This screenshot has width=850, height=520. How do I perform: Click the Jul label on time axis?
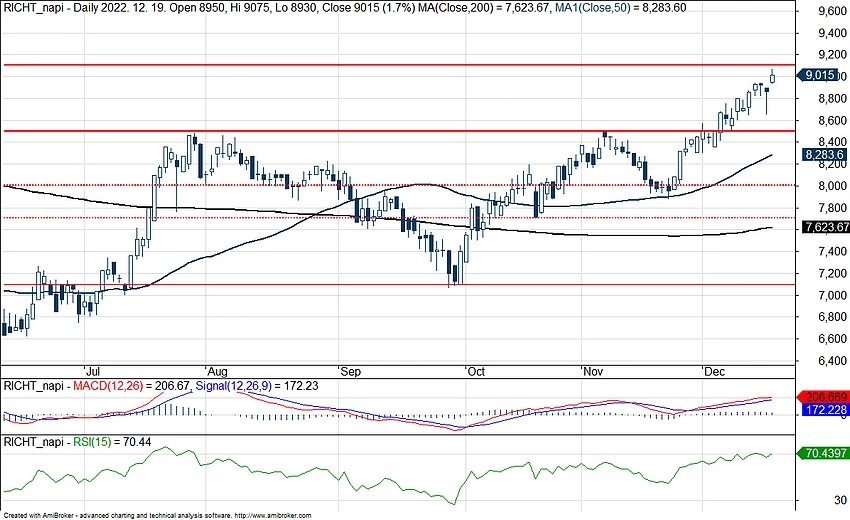click(93, 369)
